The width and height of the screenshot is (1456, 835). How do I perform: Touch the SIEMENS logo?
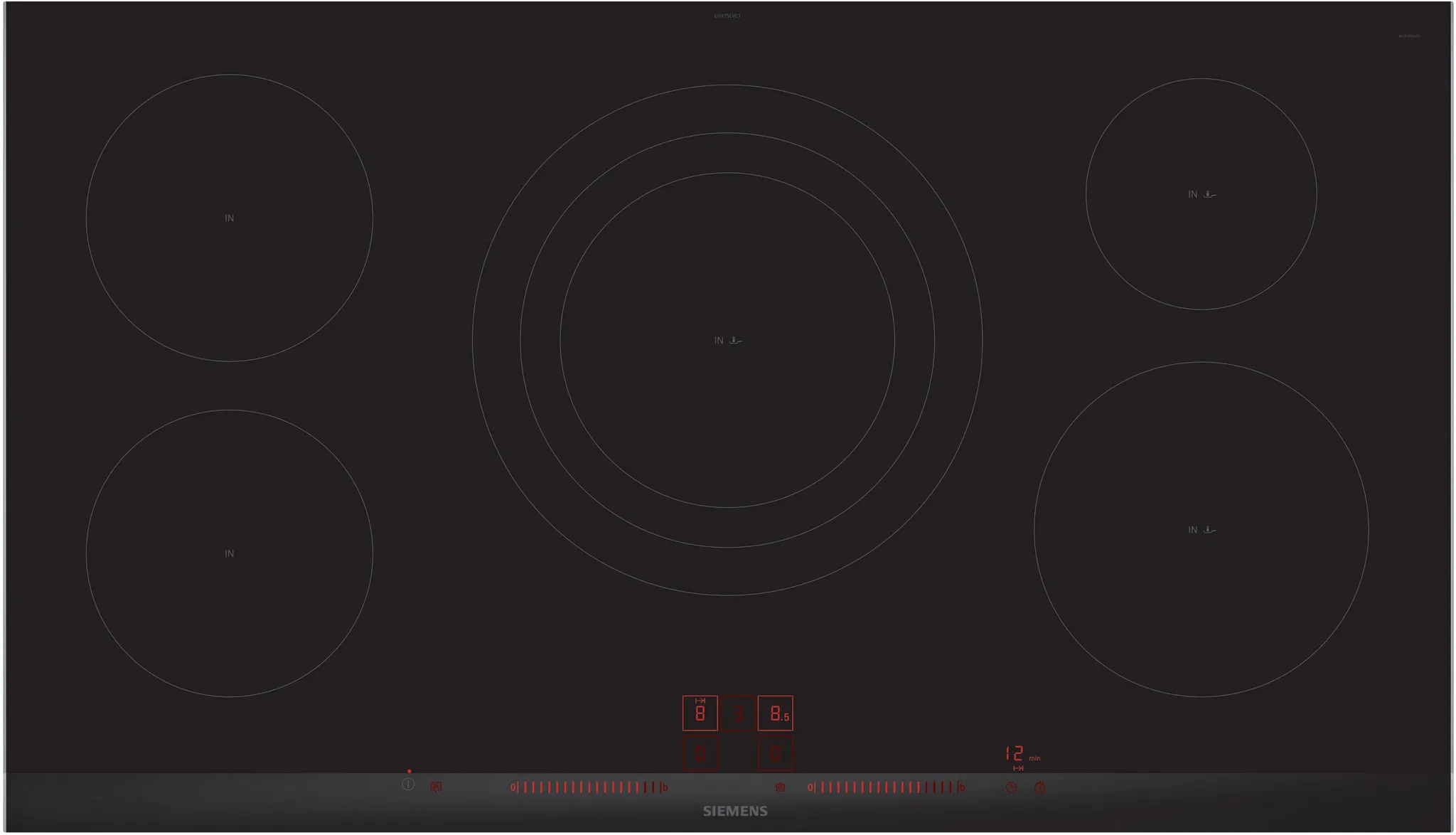click(x=735, y=811)
